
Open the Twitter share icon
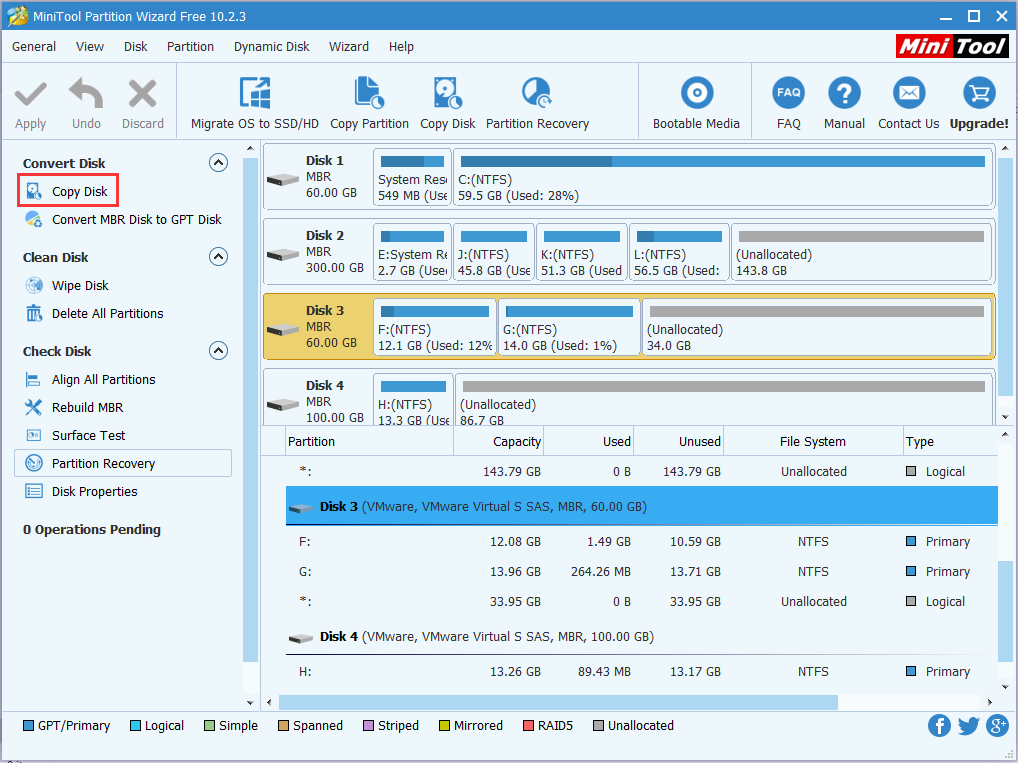[968, 725]
